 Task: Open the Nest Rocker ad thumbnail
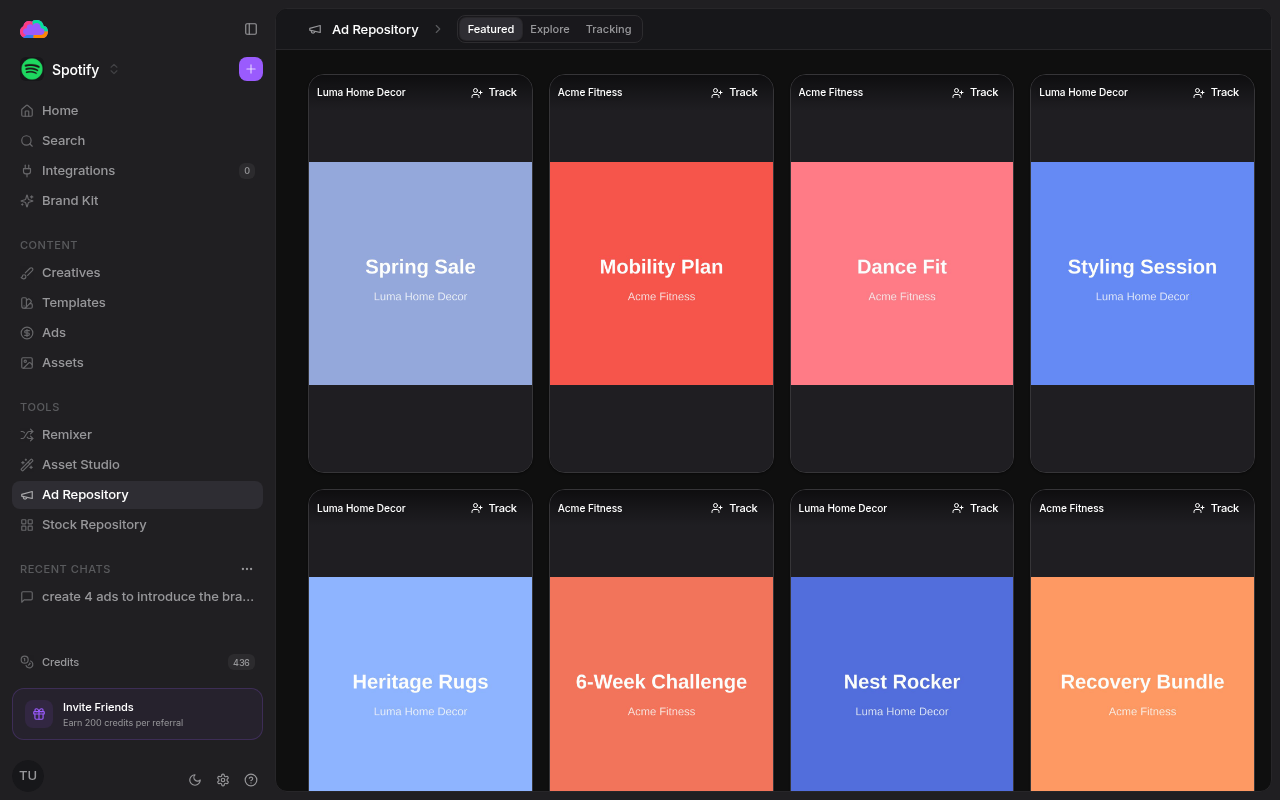pyautogui.click(x=902, y=684)
